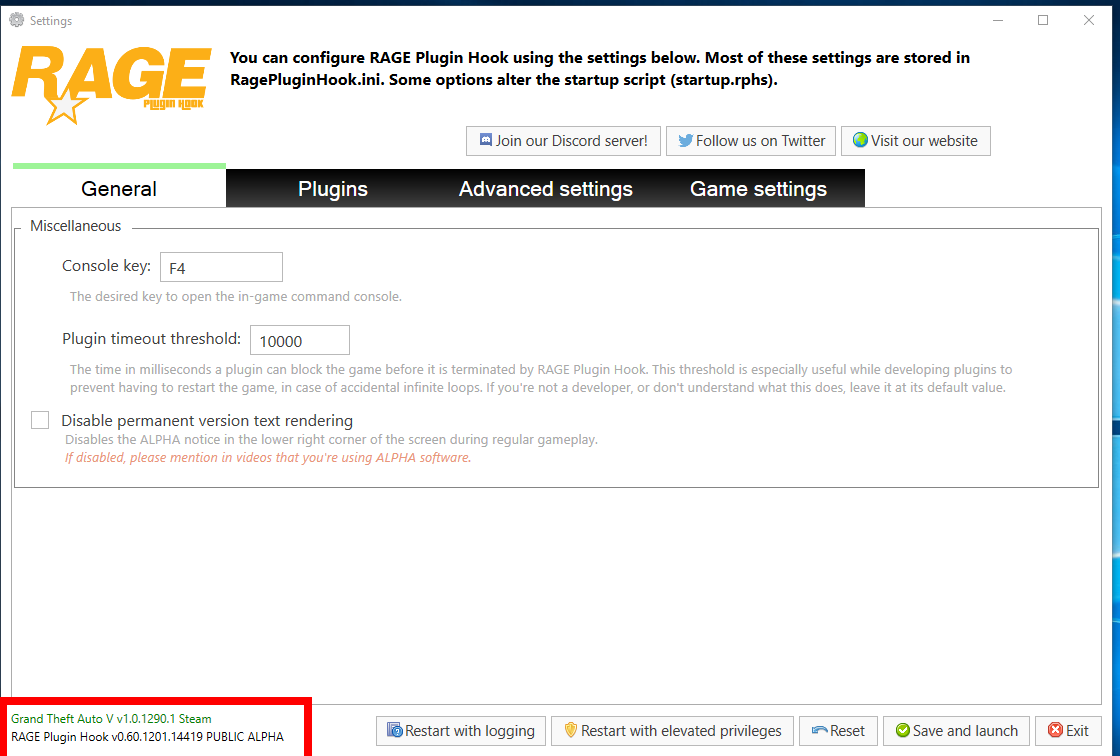Click the RAGE Plugin Hook logo
Screen dimensions: 1120x756
pos(111,85)
